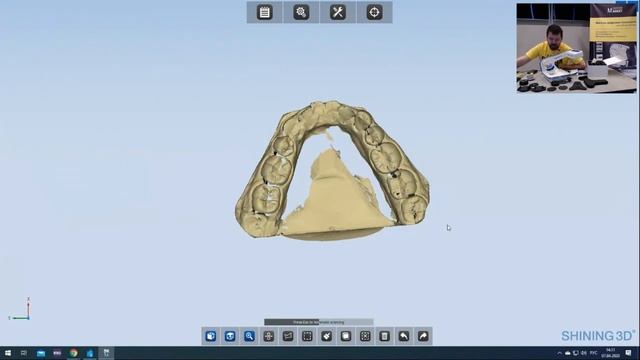Image resolution: width=640 pixels, height=360 pixels.
Task: Click the scanning progress bar above the toolbar
Action: pos(319,322)
